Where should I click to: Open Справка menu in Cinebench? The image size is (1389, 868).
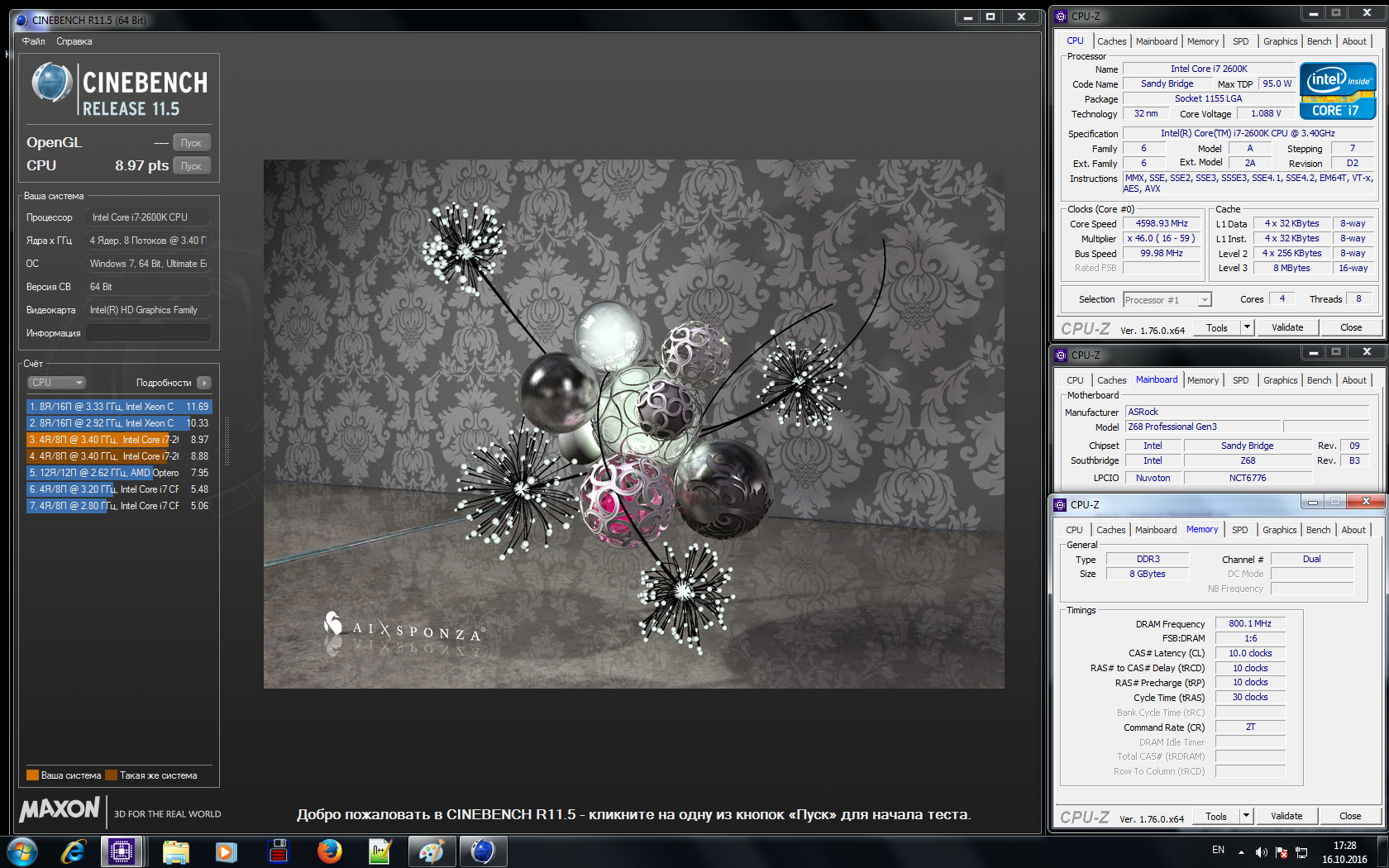coord(74,41)
